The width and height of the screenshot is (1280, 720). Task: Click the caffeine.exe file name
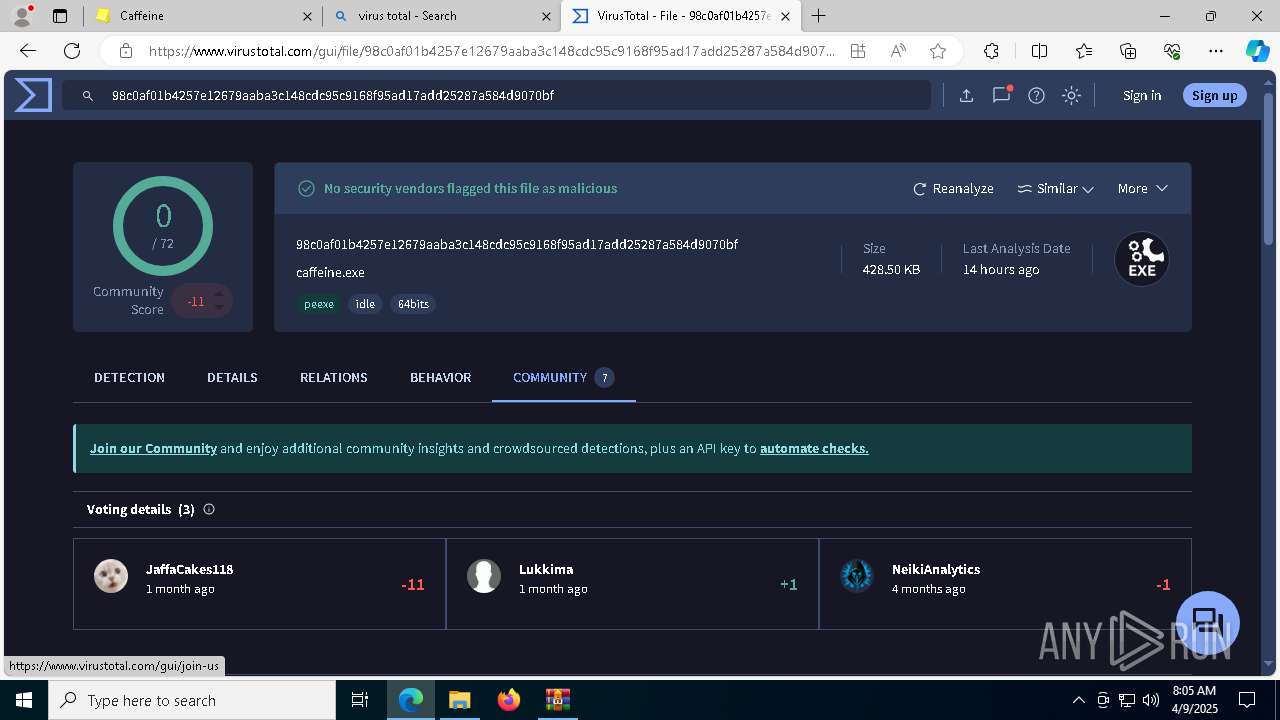[330, 272]
